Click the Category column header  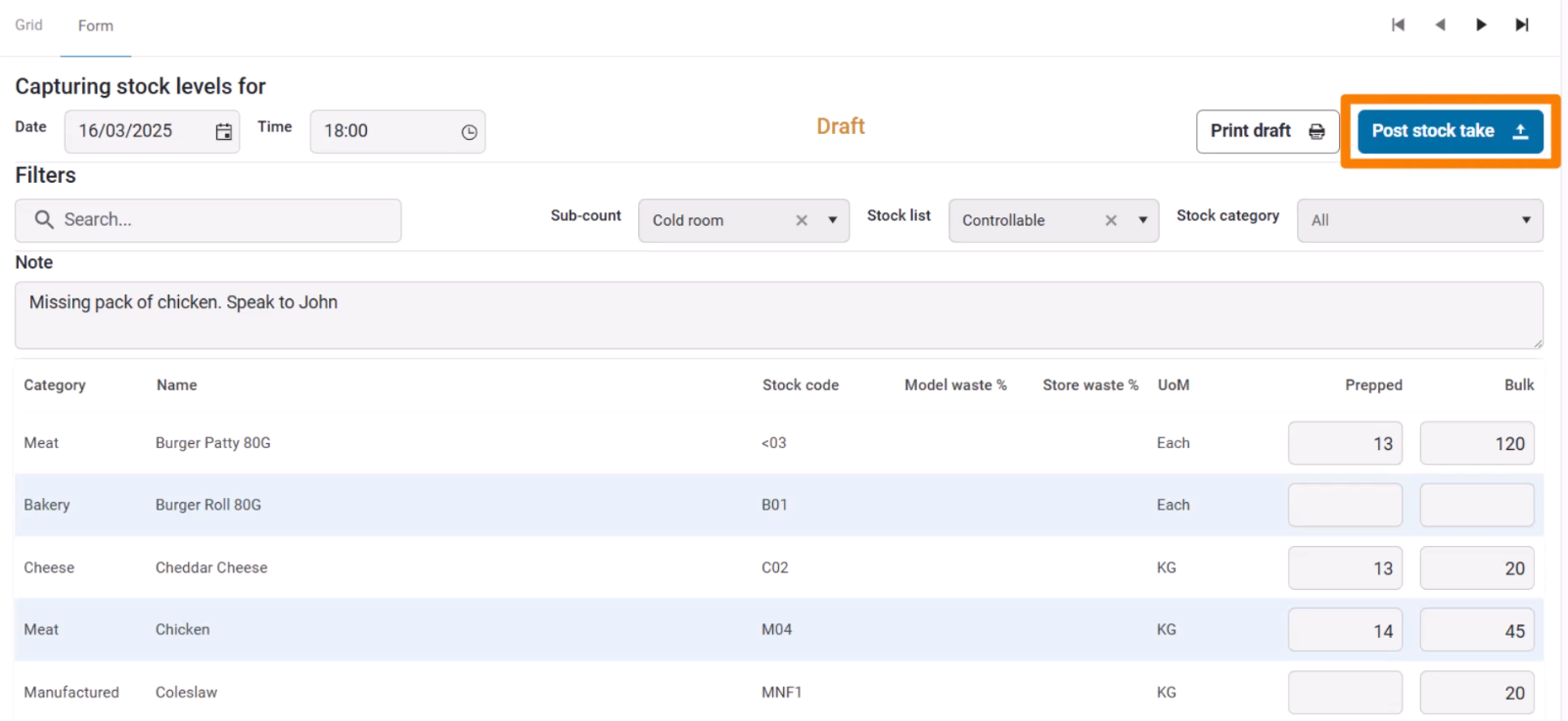(x=55, y=385)
